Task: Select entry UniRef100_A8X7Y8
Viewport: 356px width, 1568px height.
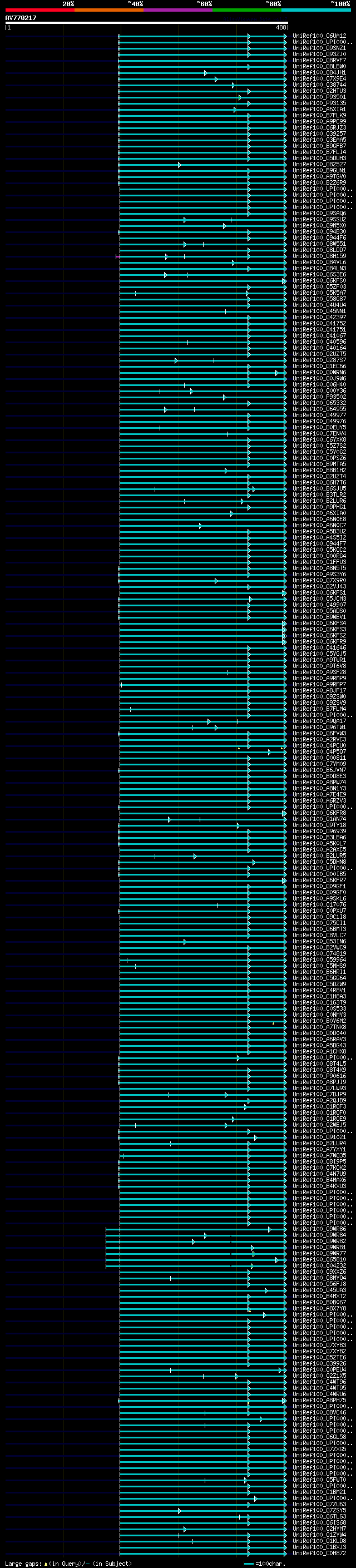Action: click(x=319, y=1308)
